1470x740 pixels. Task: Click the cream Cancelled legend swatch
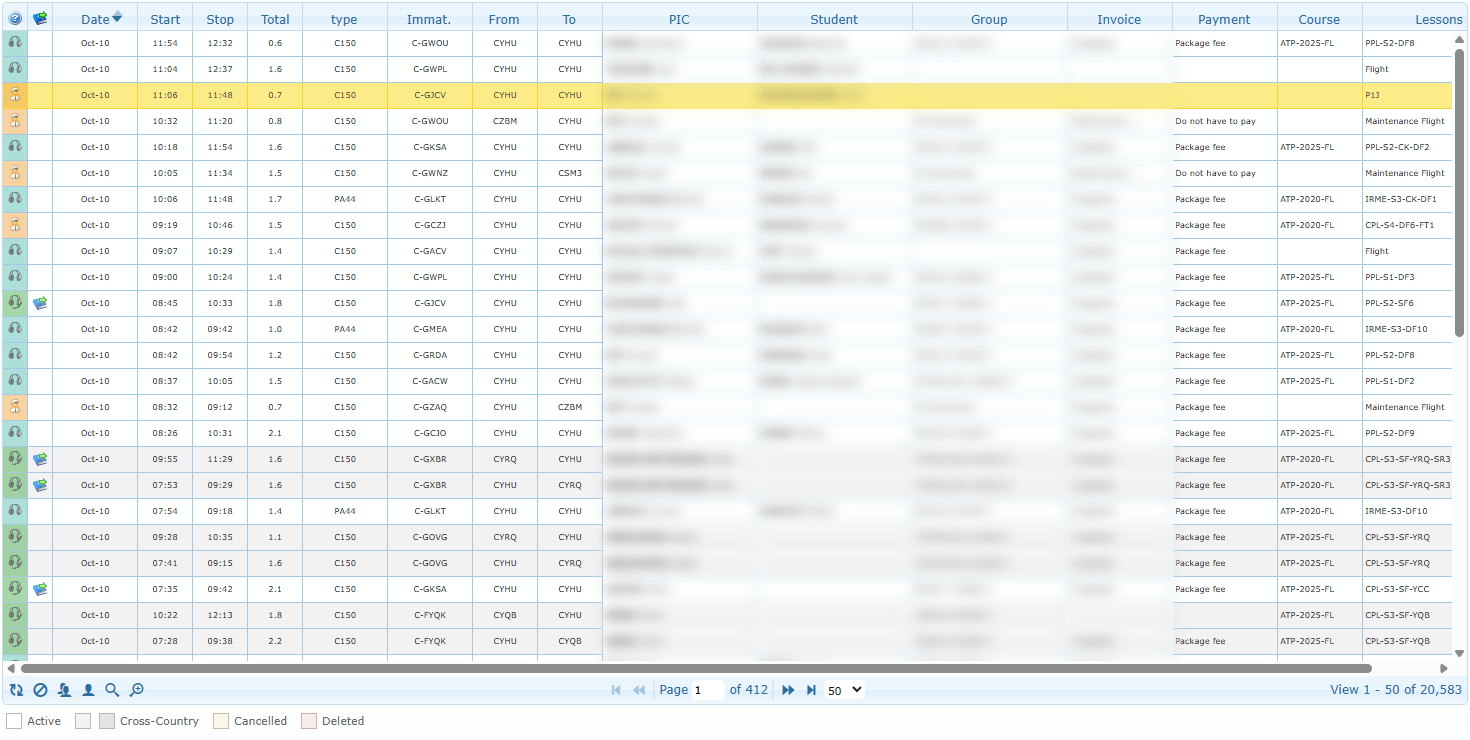click(221, 721)
